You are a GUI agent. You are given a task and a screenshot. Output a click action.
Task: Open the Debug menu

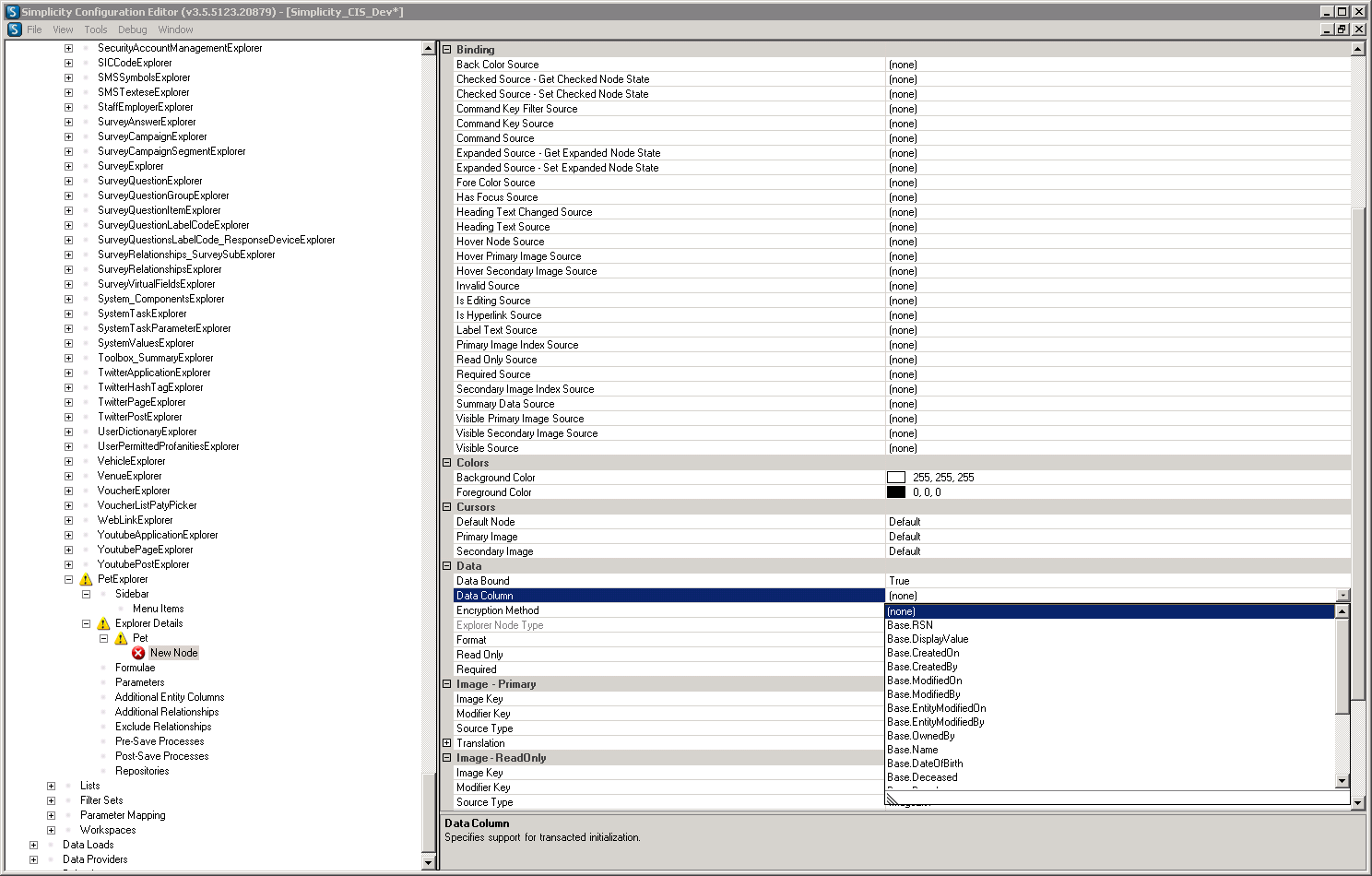tap(133, 30)
